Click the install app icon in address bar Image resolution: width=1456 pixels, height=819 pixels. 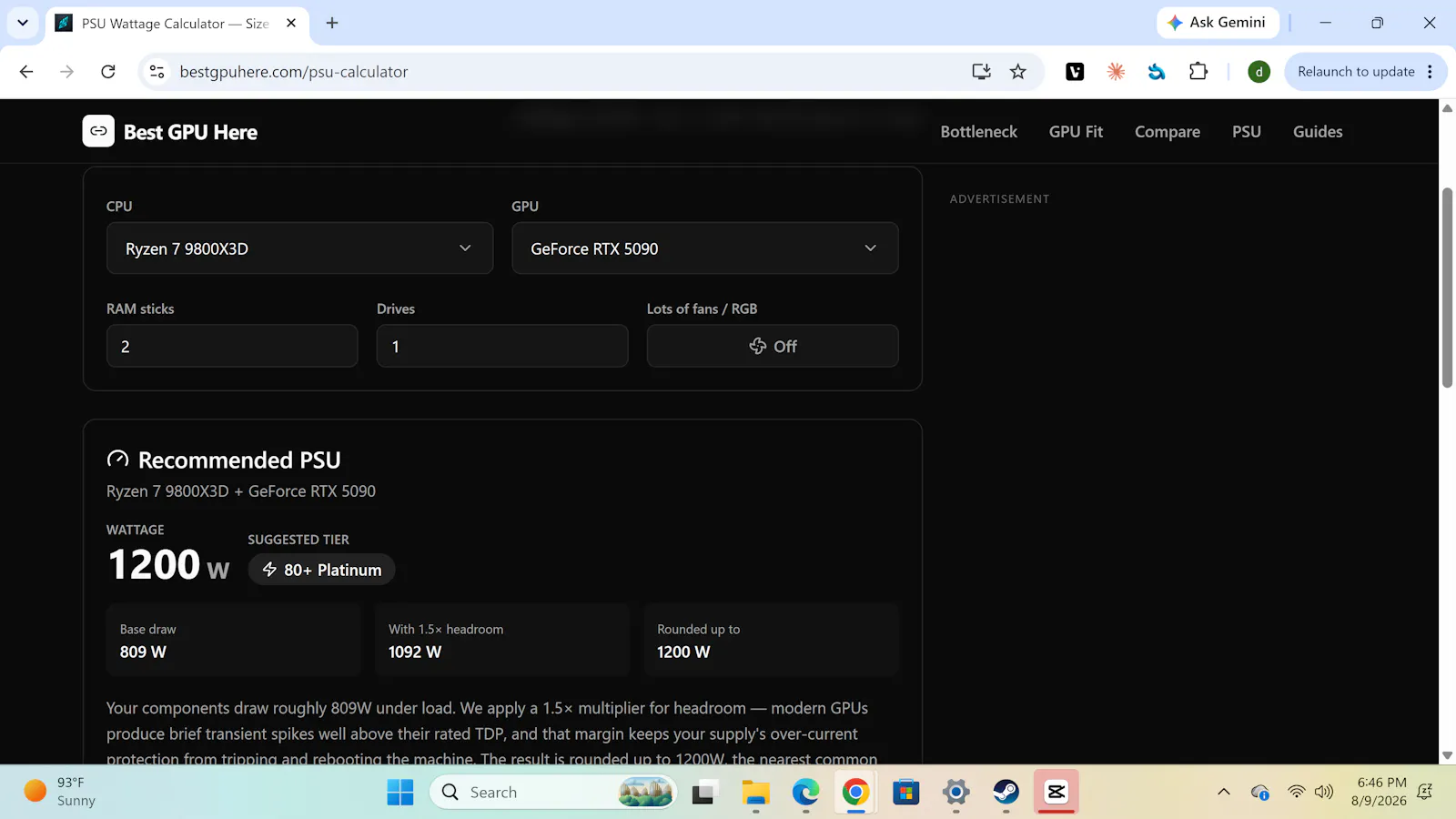(981, 72)
